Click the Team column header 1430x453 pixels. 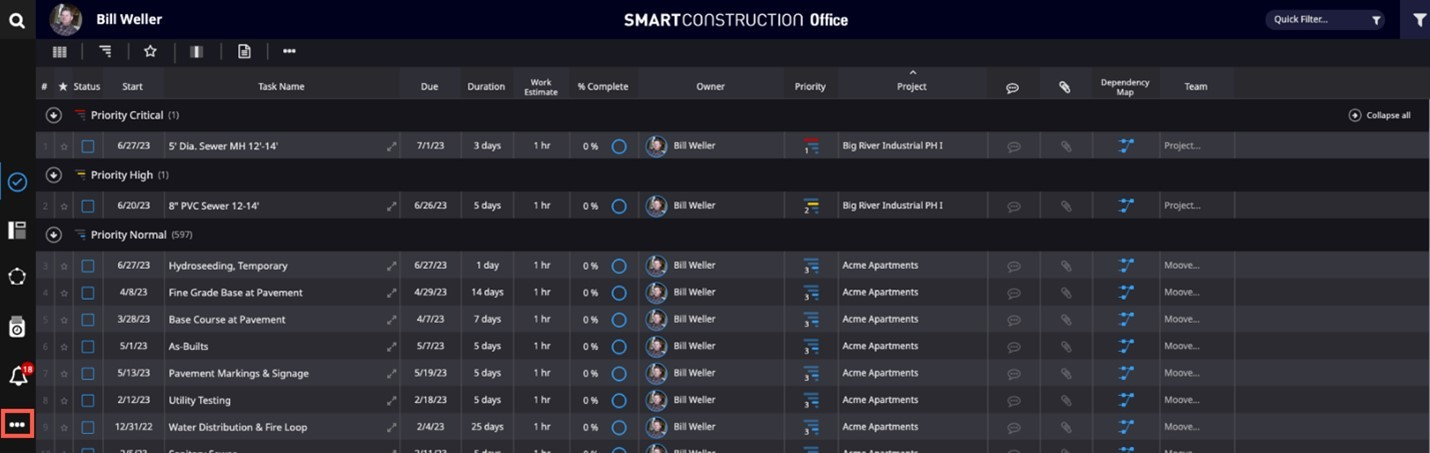point(1196,87)
